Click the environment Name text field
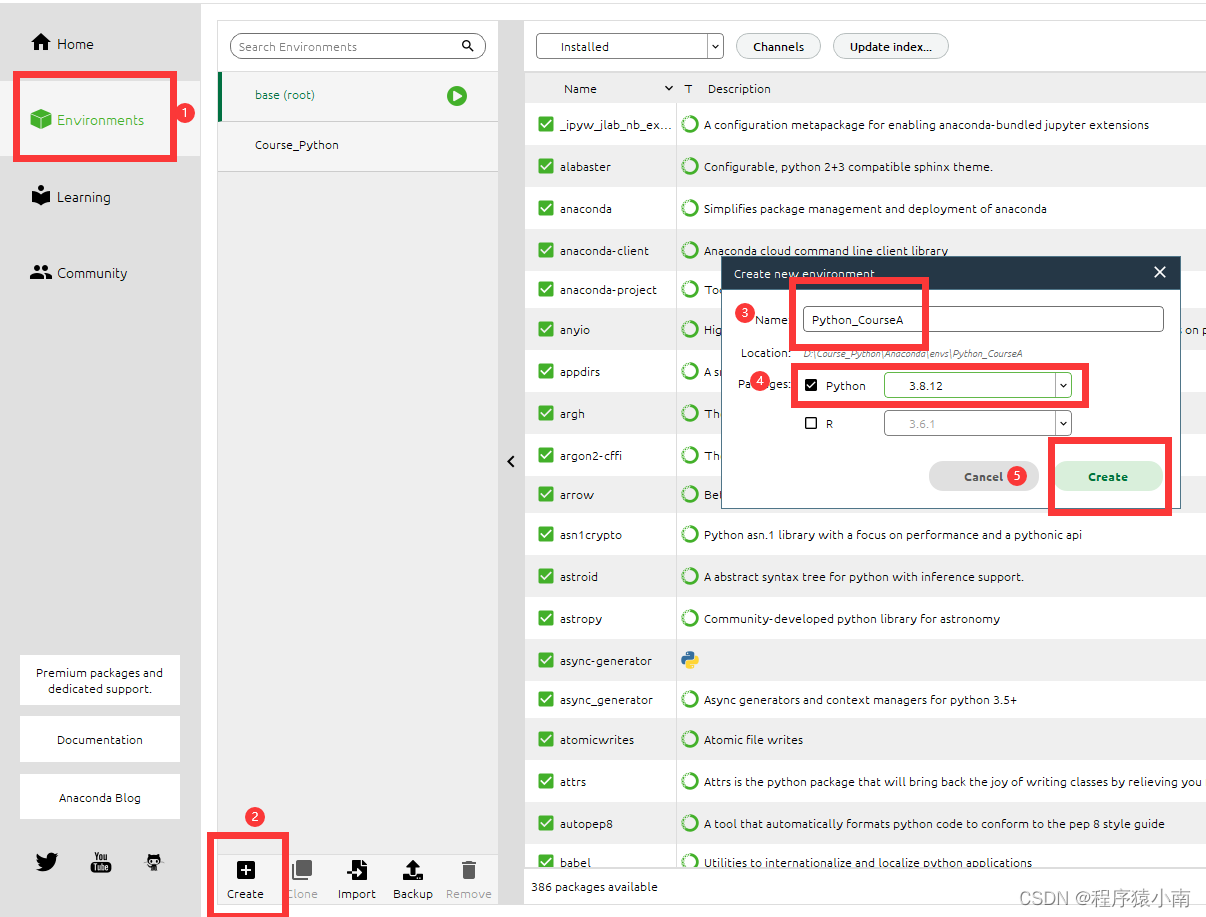This screenshot has width=1206, height=917. pos(983,319)
